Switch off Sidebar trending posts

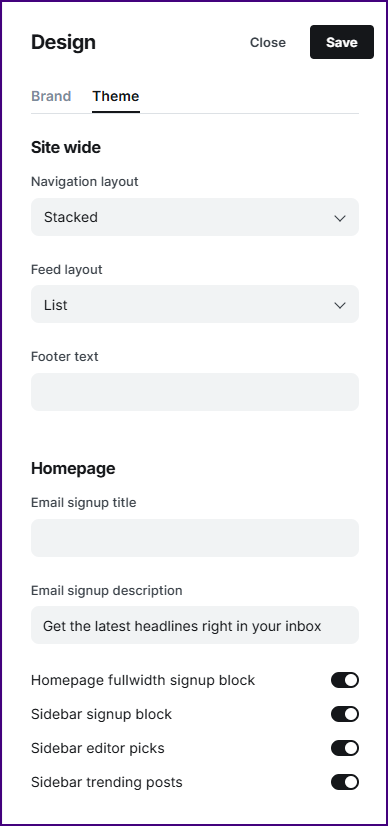point(345,782)
